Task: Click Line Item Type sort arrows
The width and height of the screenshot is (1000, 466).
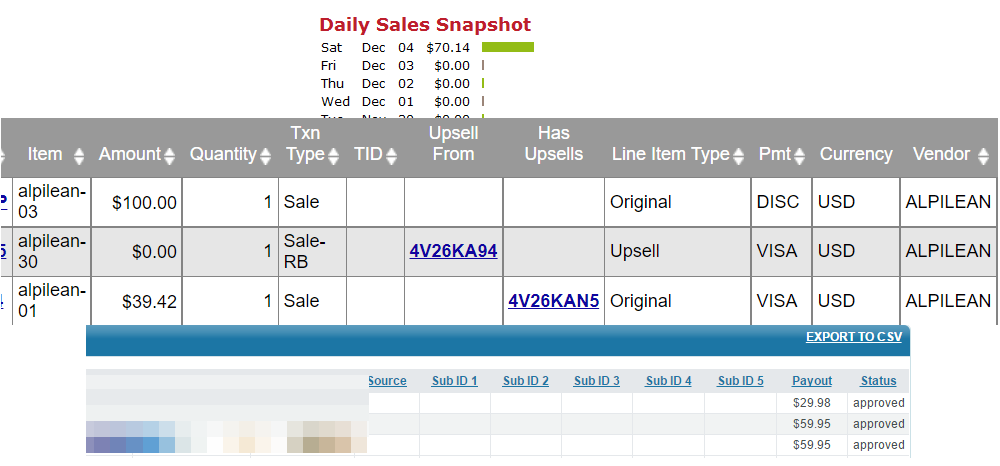Action: tap(739, 156)
